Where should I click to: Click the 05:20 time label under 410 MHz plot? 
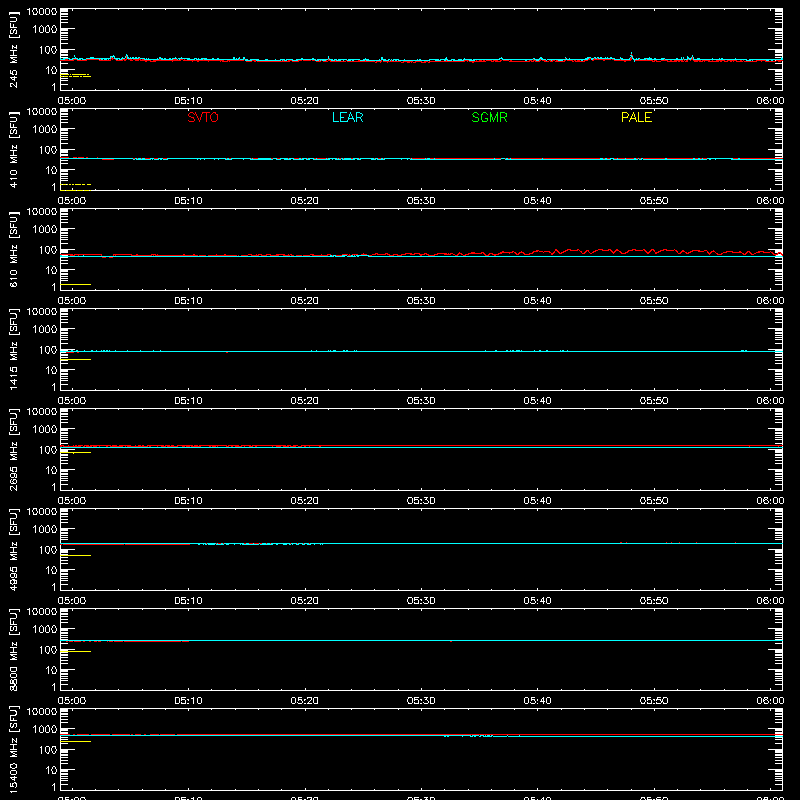click(x=305, y=201)
